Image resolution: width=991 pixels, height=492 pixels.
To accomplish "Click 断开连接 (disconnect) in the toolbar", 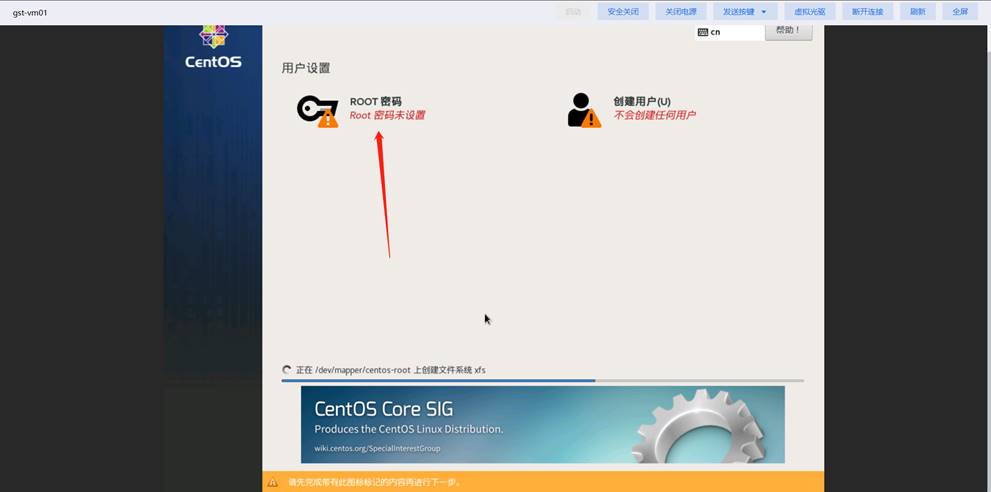I will (x=867, y=12).
